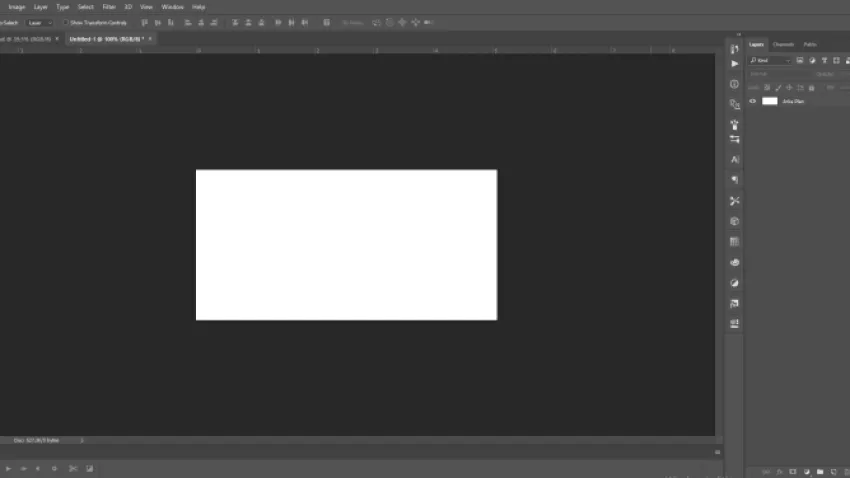Open the Paragraph panel icon
Viewport: 850px width, 478px height.
click(735, 180)
